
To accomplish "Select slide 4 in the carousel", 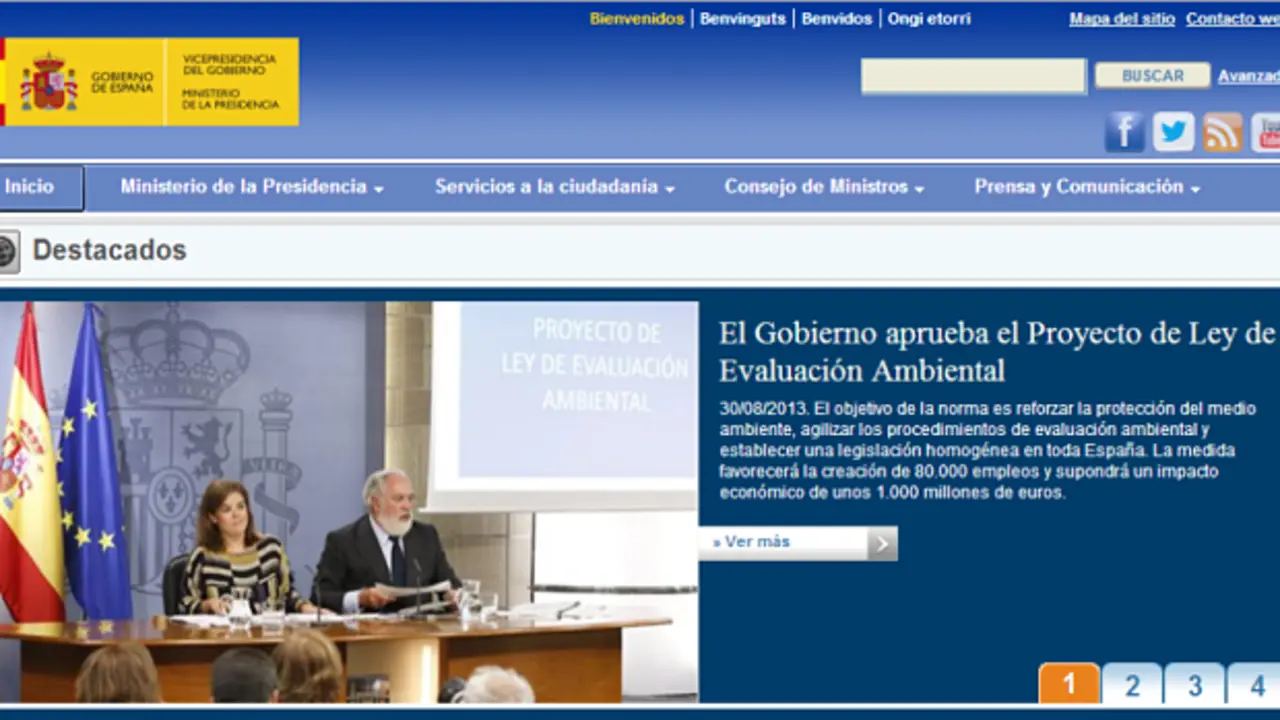I will 1254,684.
